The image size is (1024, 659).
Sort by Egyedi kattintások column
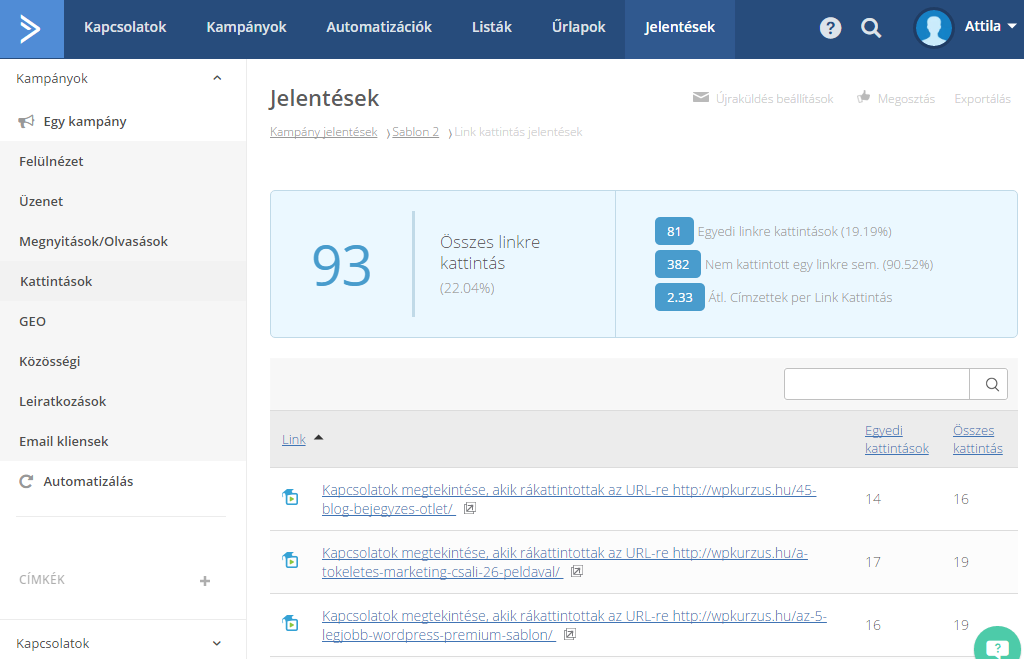pyautogui.click(x=896, y=439)
